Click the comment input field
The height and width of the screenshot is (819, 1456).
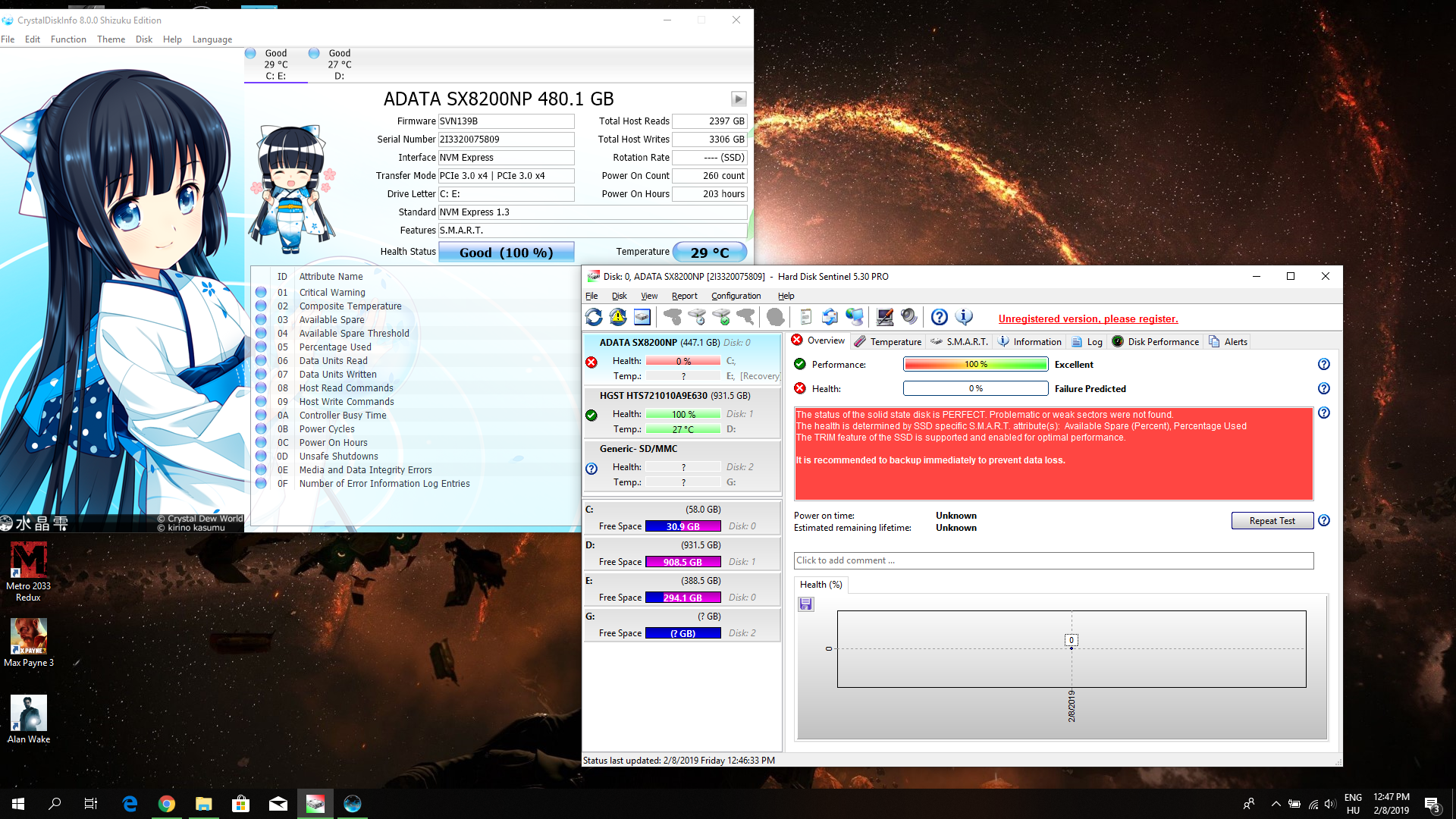pos(1053,560)
